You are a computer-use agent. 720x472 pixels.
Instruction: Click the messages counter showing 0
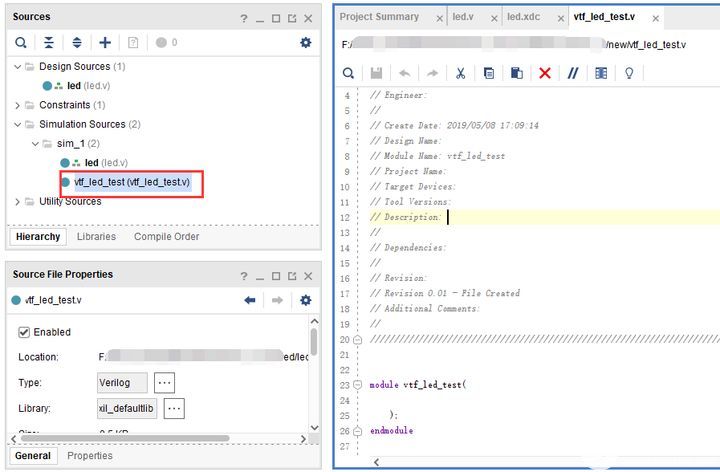click(x=167, y=43)
